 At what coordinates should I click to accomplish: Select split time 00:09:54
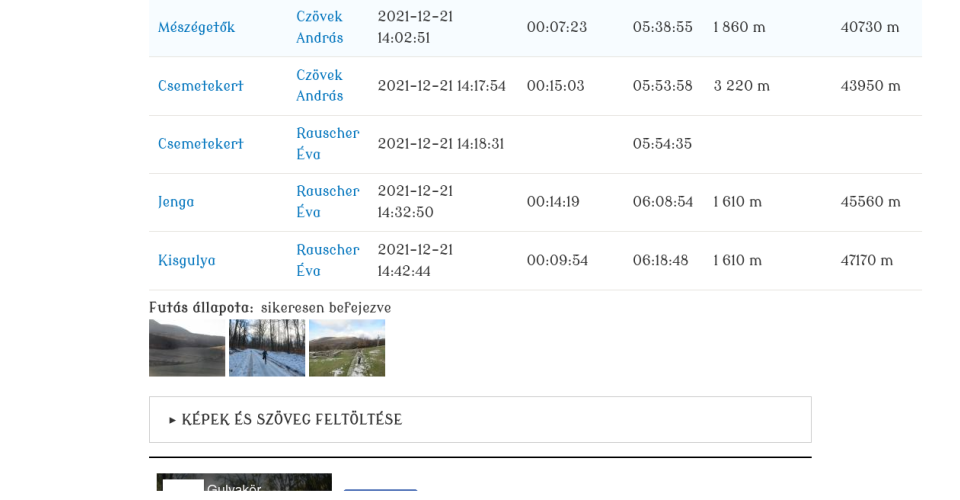(557, 261)
